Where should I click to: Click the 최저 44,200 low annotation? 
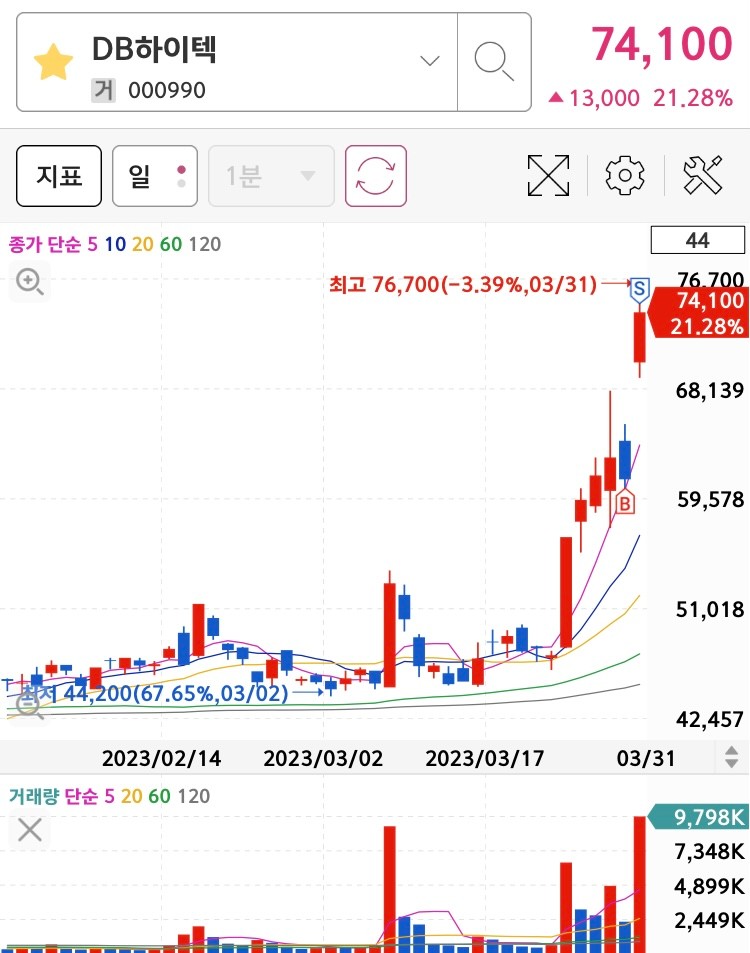point(154,693)
